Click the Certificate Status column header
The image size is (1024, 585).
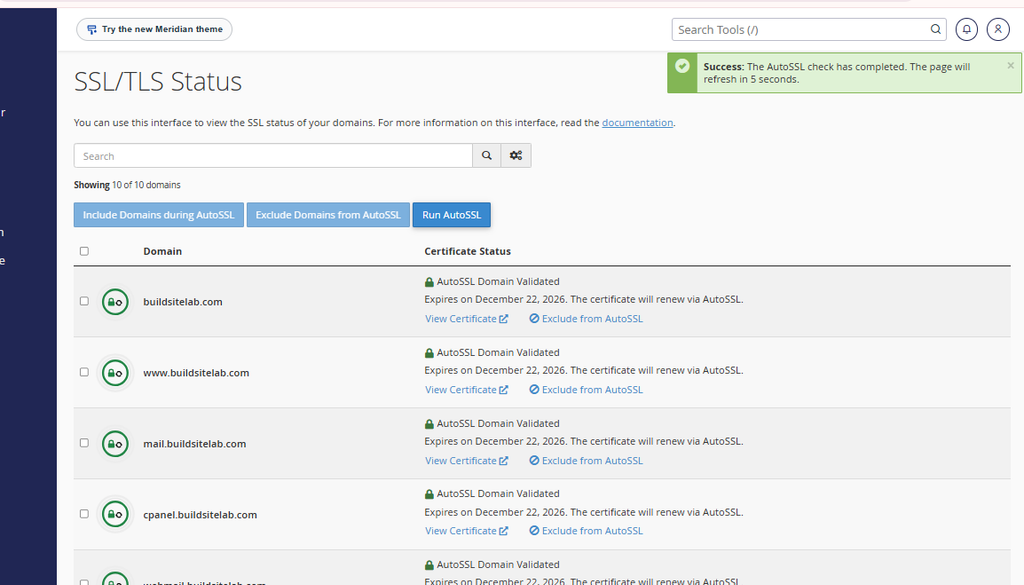tap(468, 251)
